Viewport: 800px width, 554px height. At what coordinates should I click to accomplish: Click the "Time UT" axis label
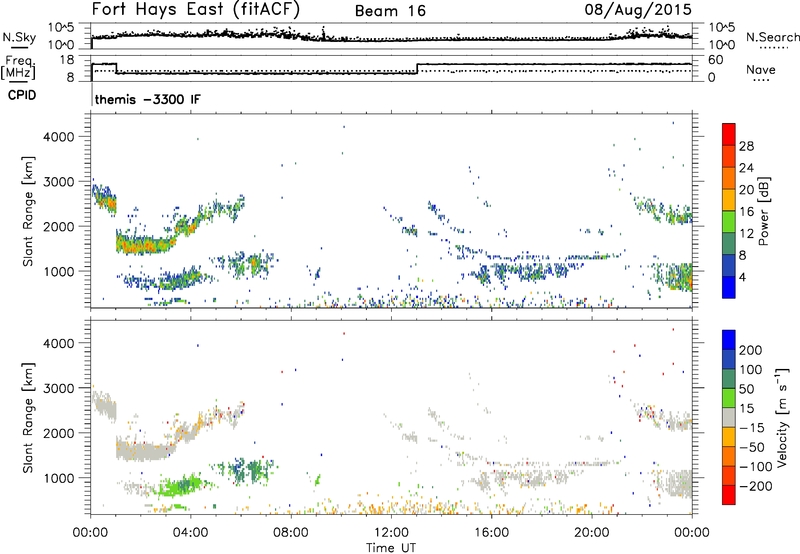point(391,548)
